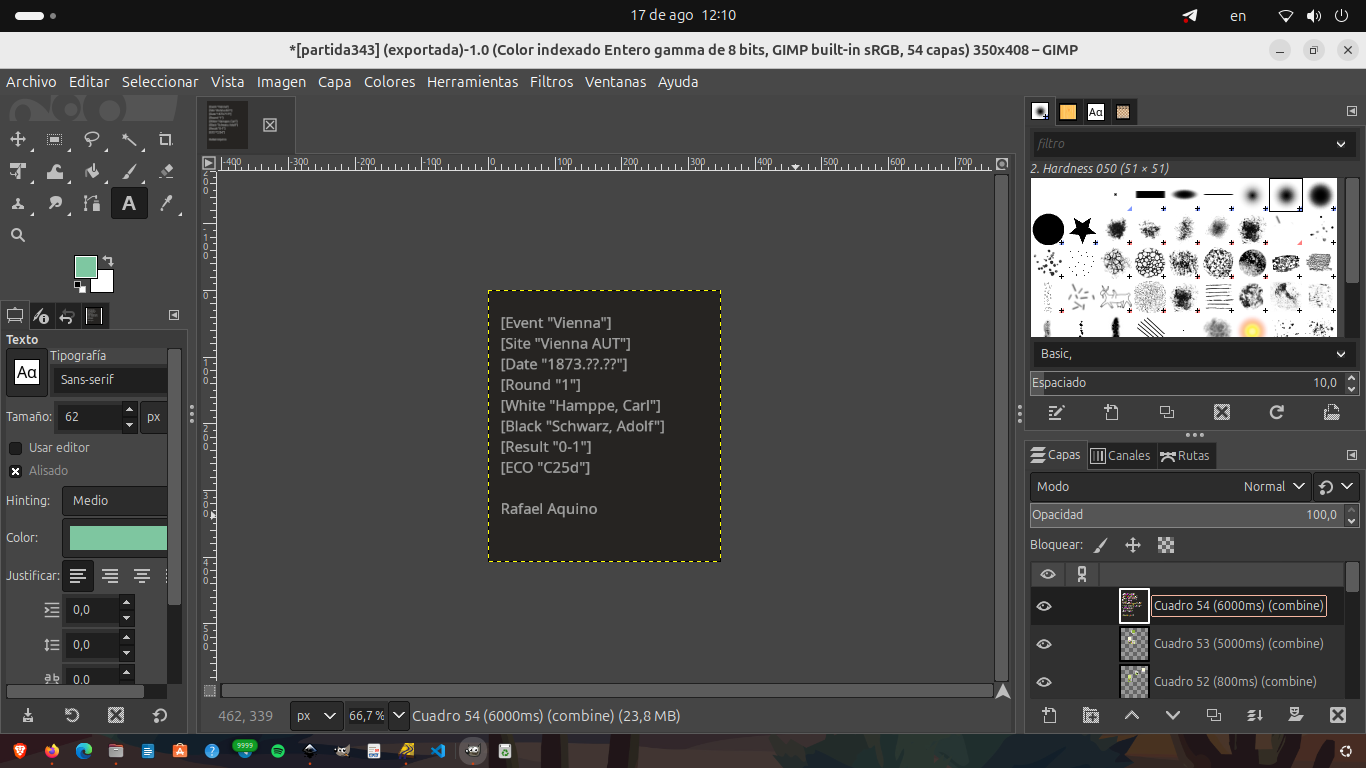The height and width of the screenshot is (768, 1366).
Task: Select the Paintbrush tool
Action: click(x=129, y=171)
